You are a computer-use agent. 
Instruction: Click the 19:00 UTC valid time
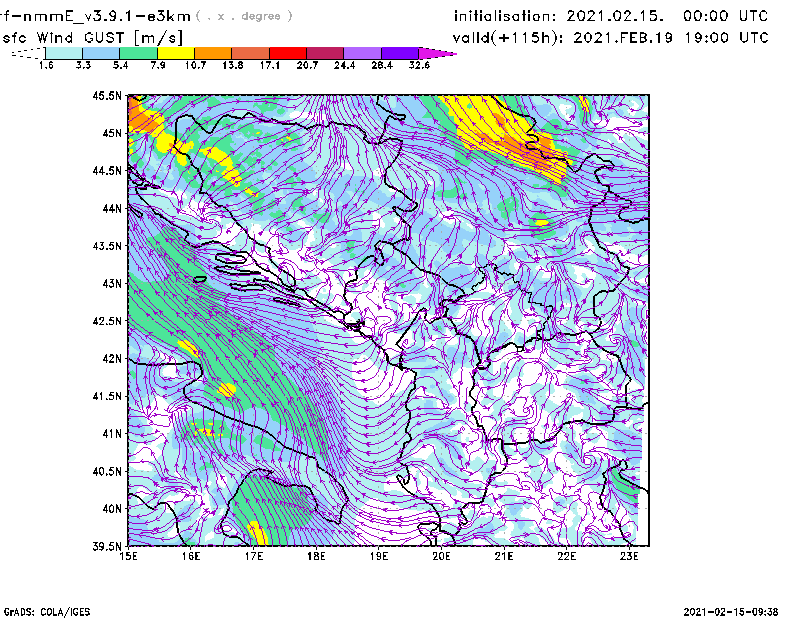pyautogui.click(x=726, y=38)
